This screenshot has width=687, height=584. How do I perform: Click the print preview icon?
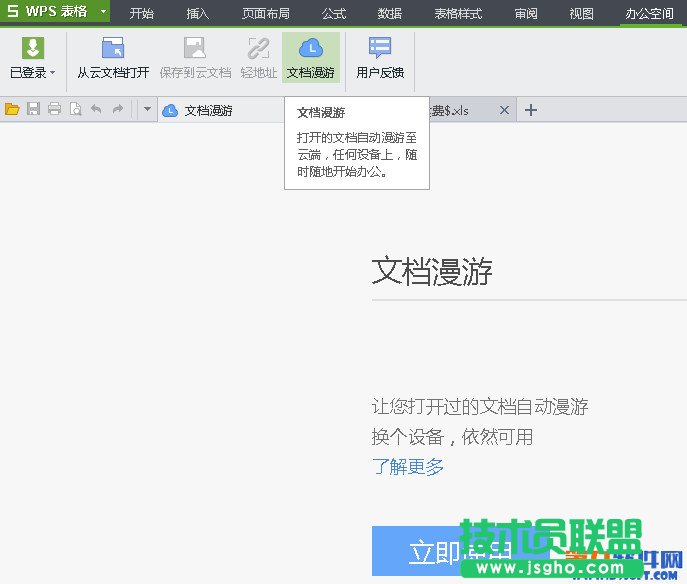pyautogui.click(x=75, y=109)
